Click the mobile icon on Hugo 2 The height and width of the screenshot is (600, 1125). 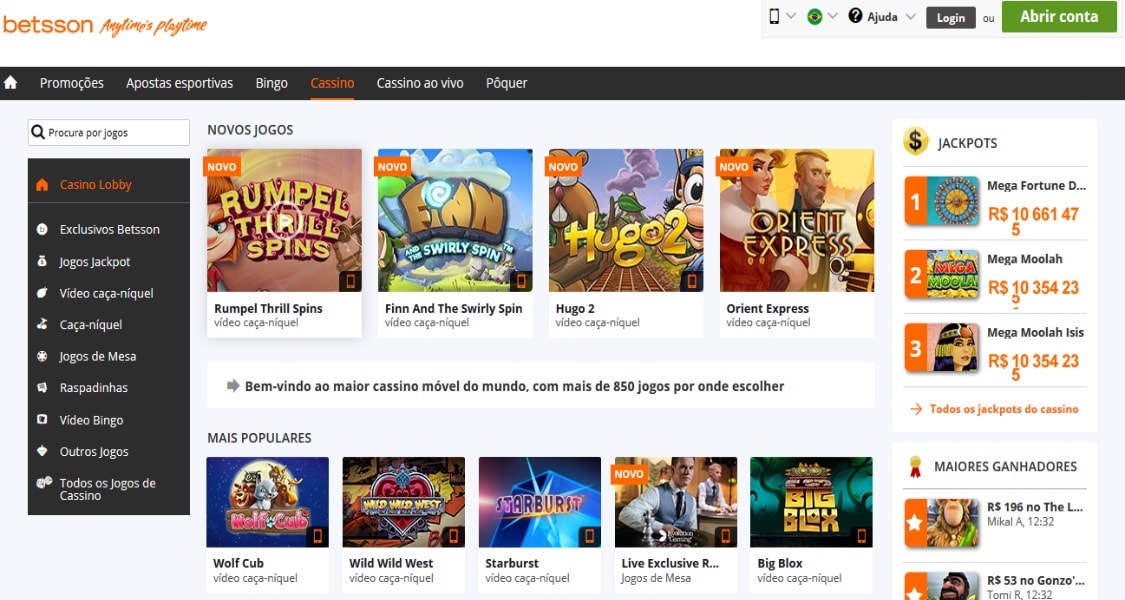coord(692,281)
